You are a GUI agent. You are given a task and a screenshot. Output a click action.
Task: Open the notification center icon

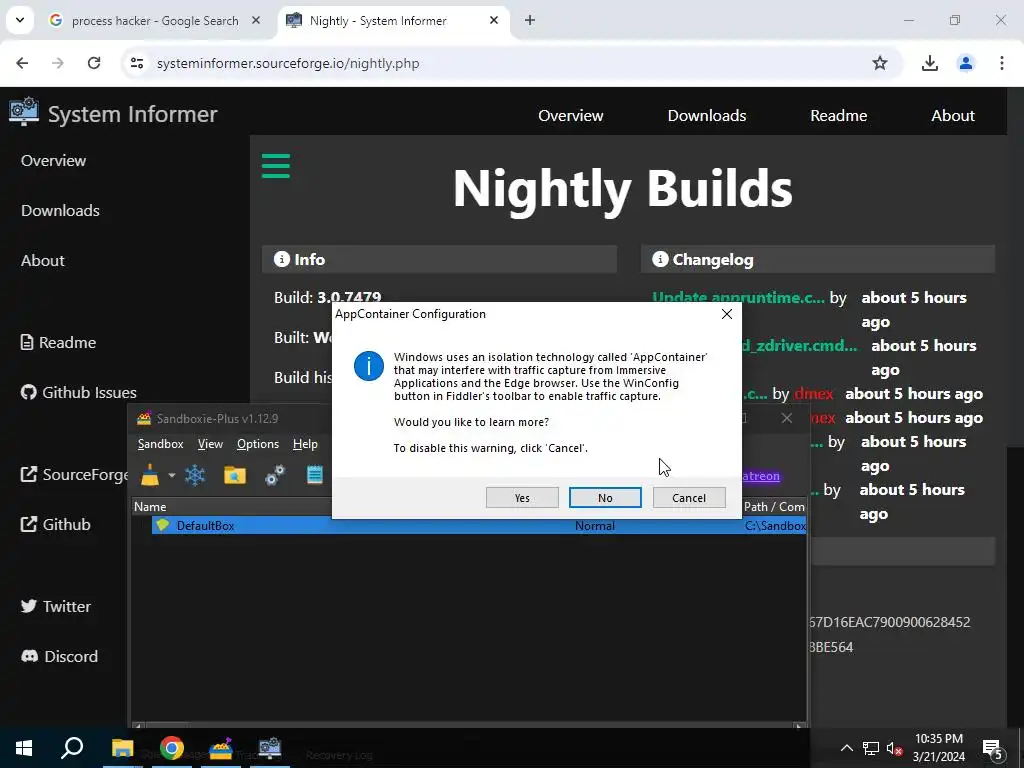point(993,749)
